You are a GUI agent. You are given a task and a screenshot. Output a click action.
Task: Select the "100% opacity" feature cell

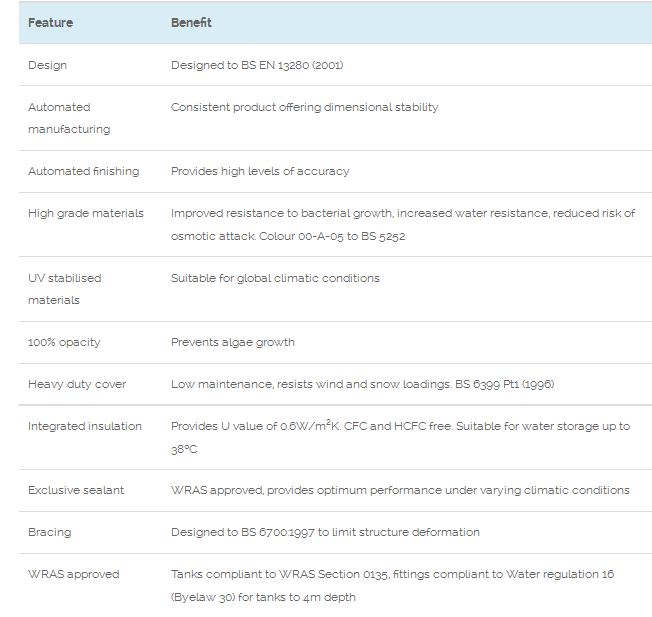tap(64, 342)
